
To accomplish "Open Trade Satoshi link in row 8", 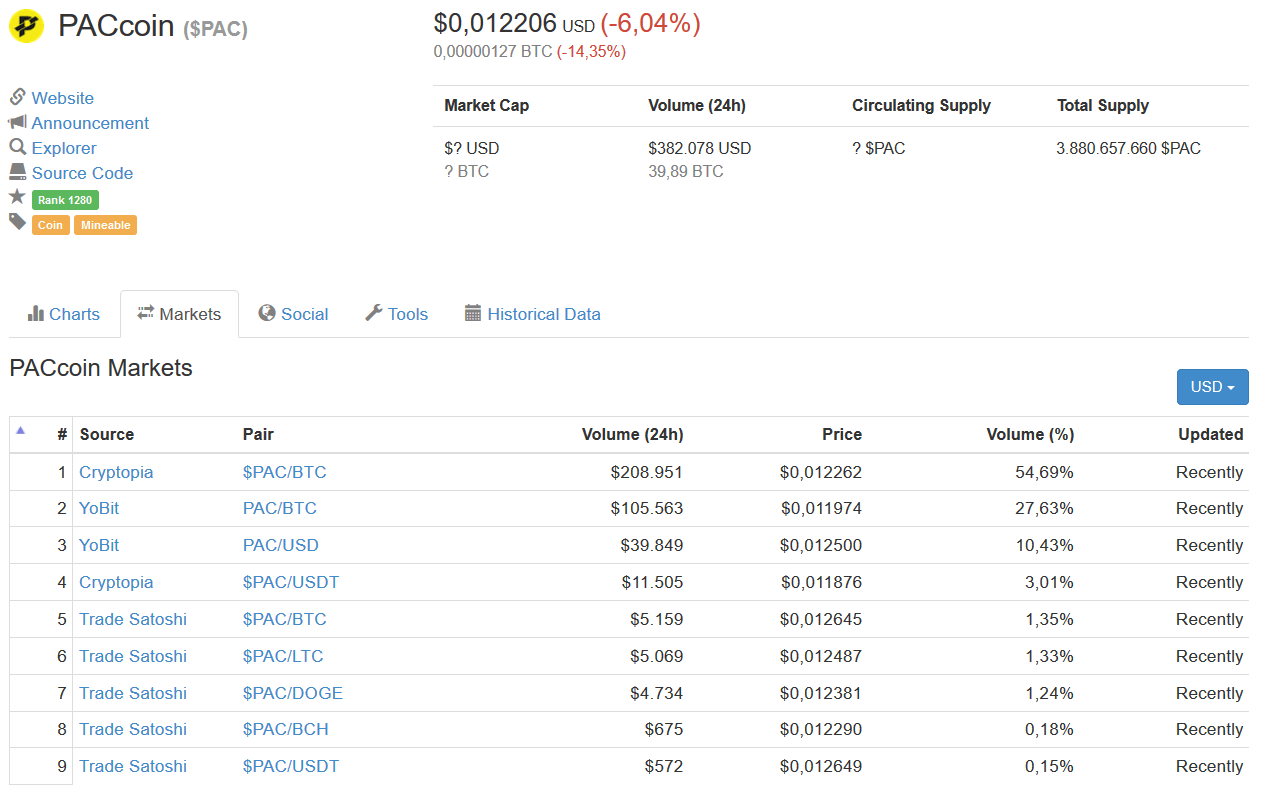I will click(x=133, y=729).
